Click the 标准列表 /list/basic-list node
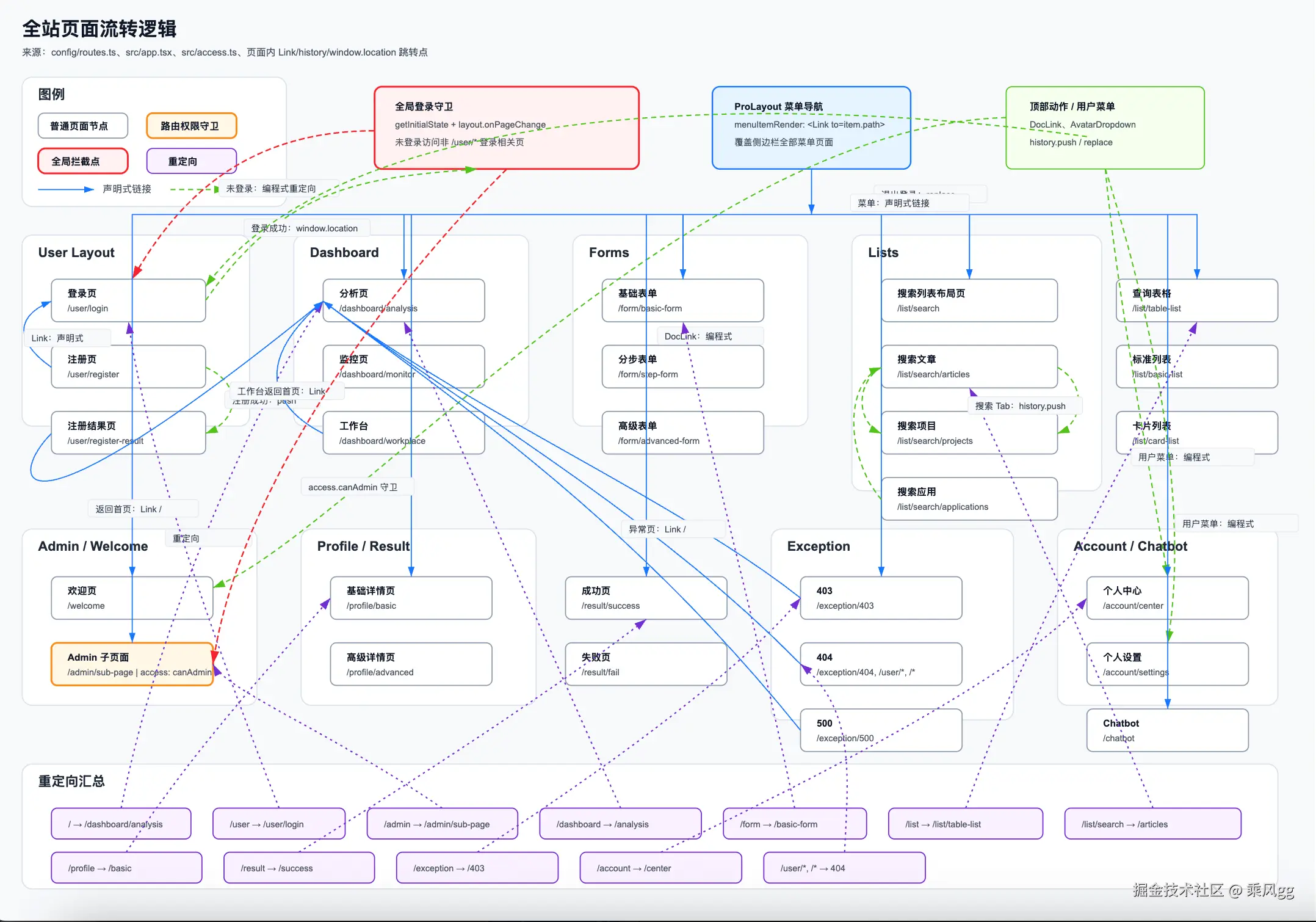The height and width of the screenshot is (922, 1316). (x=1196, y=366)
